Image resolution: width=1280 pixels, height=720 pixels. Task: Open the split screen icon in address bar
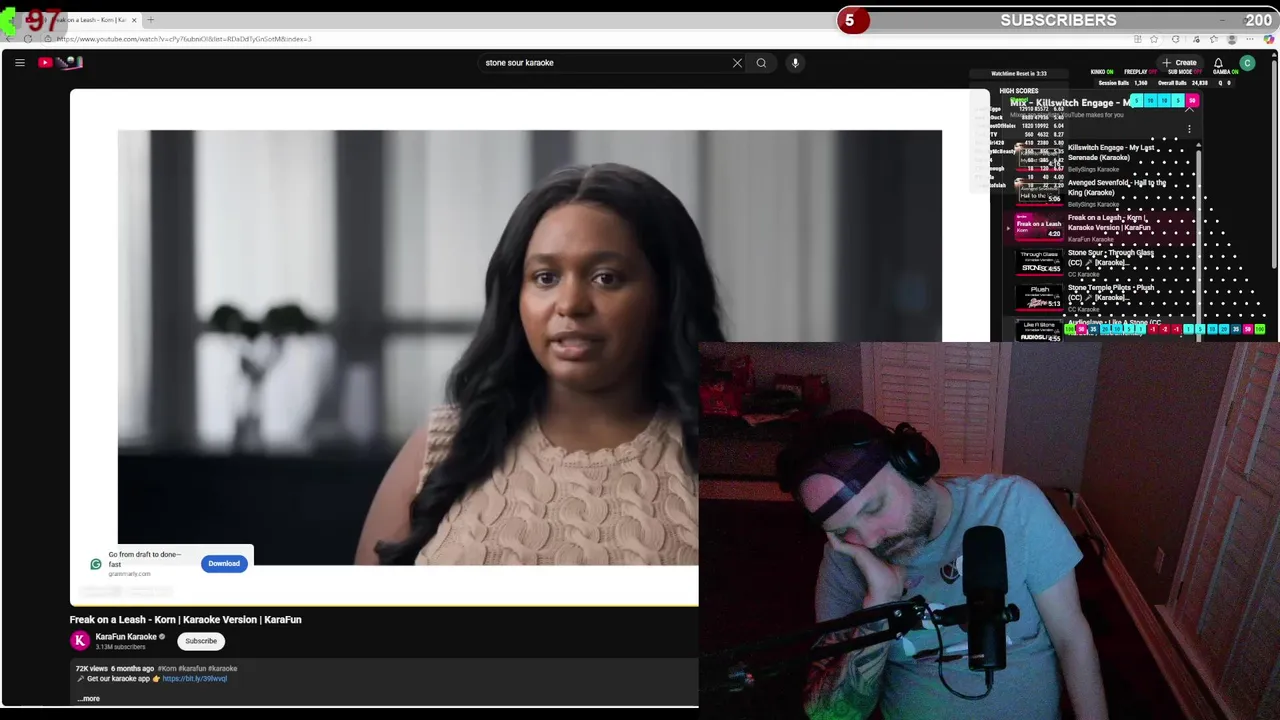point(1137,39)
